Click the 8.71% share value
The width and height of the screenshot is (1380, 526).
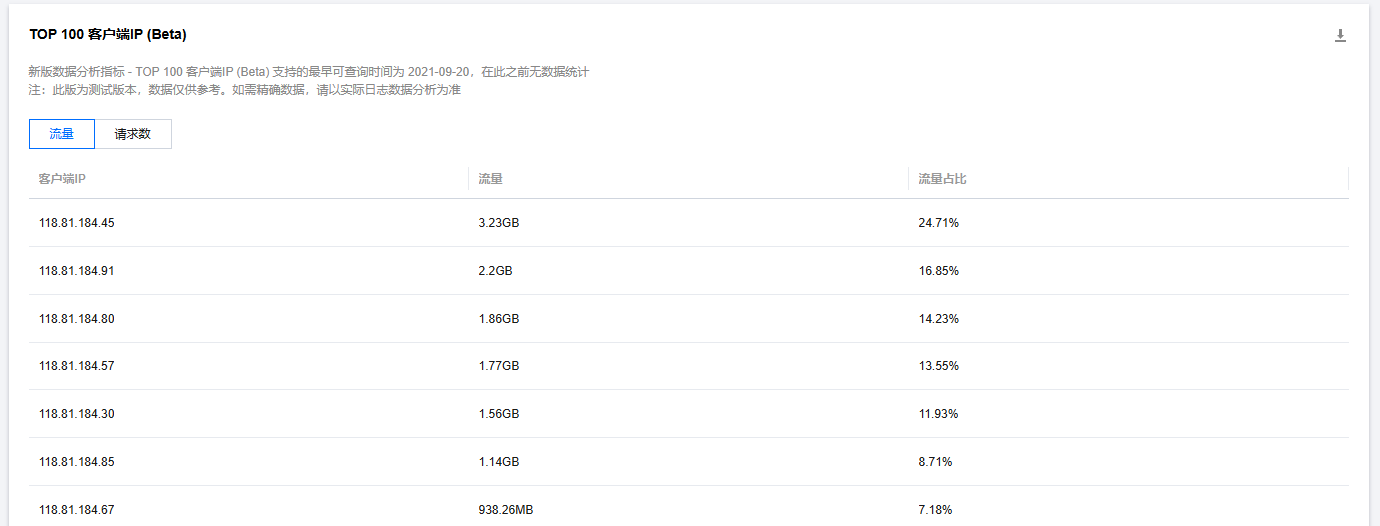pyautogui.click(x=935, y=462)
